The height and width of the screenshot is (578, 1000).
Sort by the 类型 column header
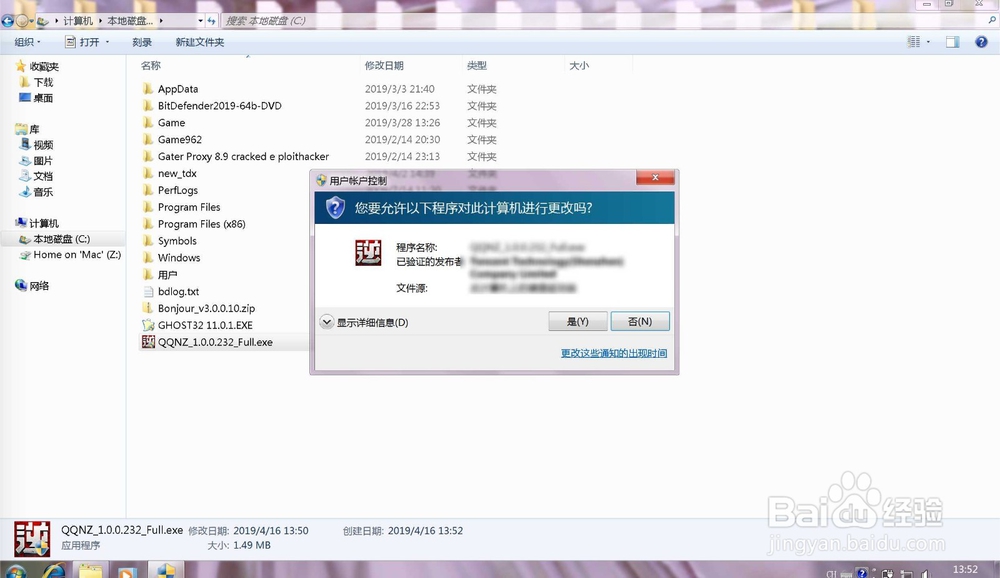pyautogui.click(x=477, y=66)
